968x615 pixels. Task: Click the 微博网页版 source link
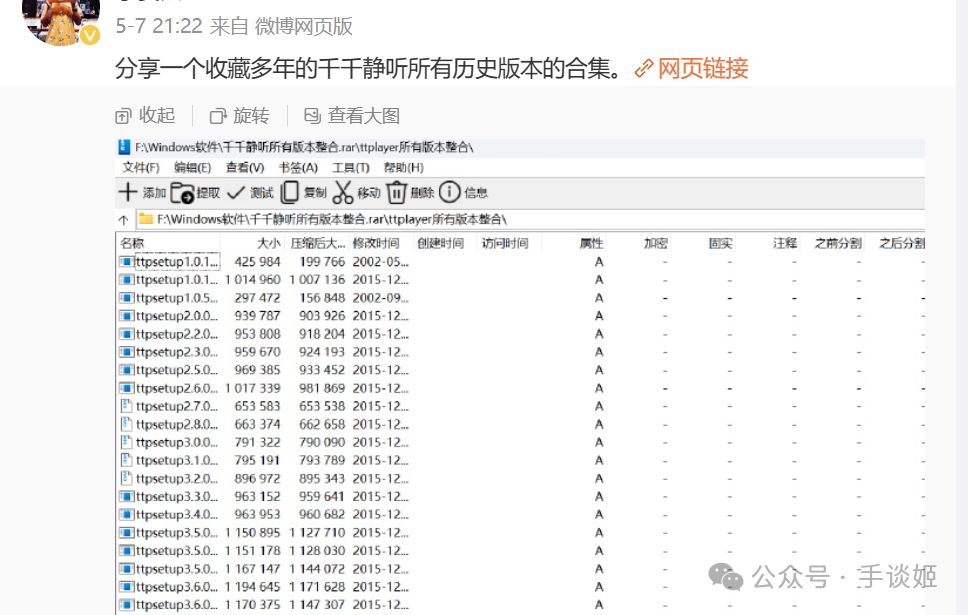pos(304,26)
